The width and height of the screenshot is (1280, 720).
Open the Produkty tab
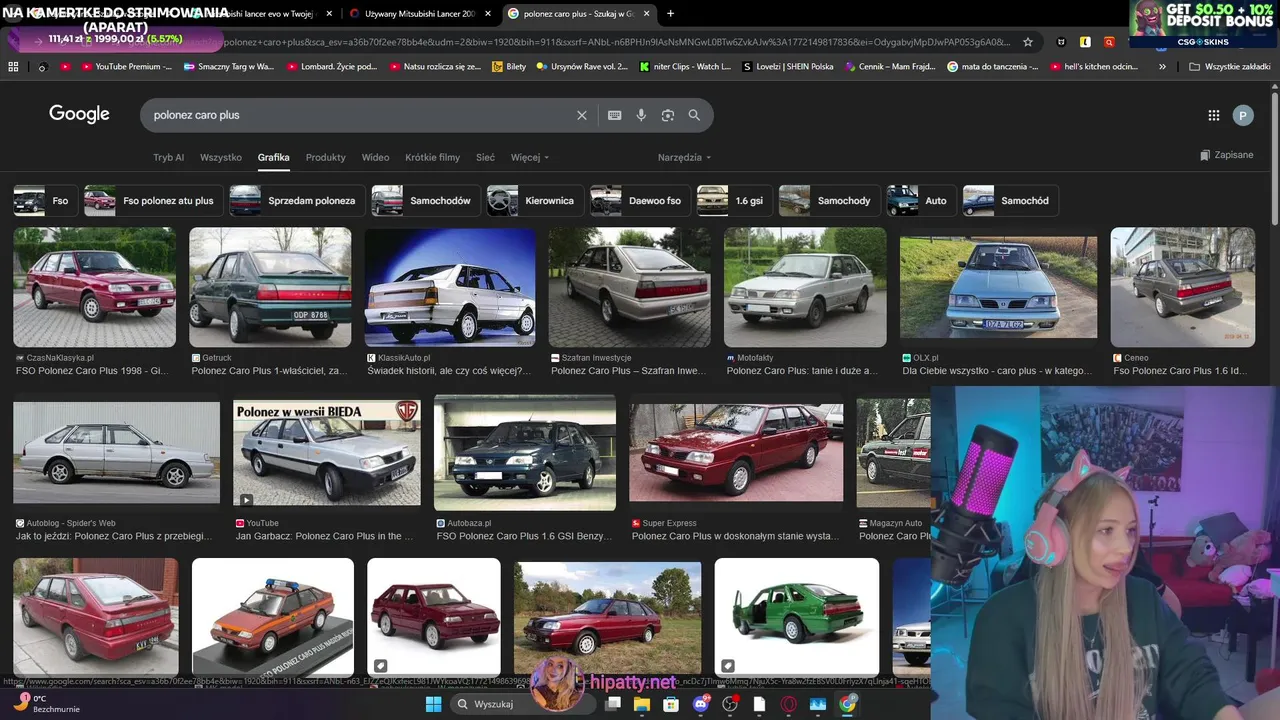point(326,158)
